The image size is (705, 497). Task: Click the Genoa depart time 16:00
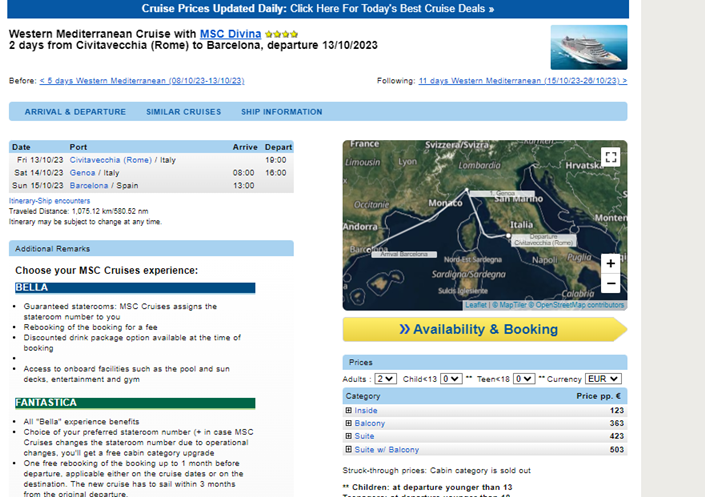tap(276, 173)
